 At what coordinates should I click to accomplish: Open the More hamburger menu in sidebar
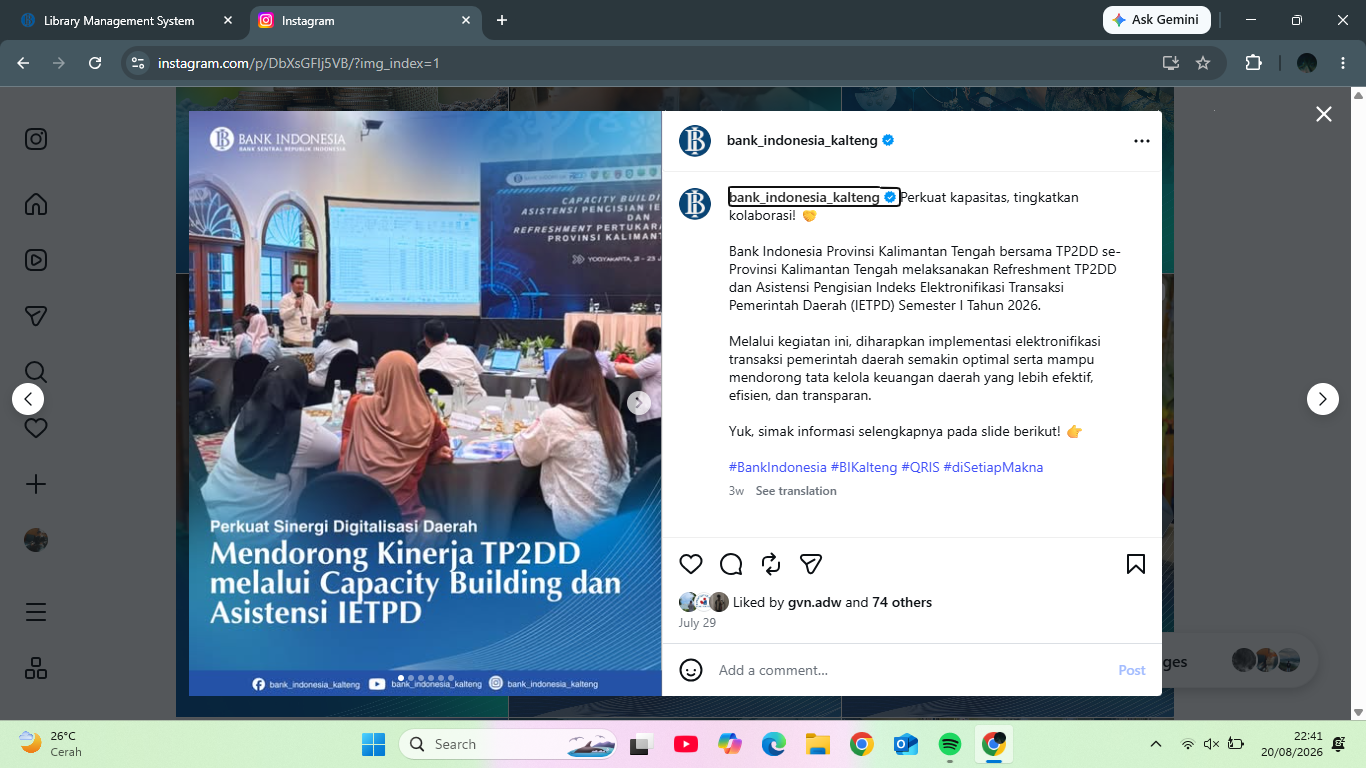(x=36, y=612)
